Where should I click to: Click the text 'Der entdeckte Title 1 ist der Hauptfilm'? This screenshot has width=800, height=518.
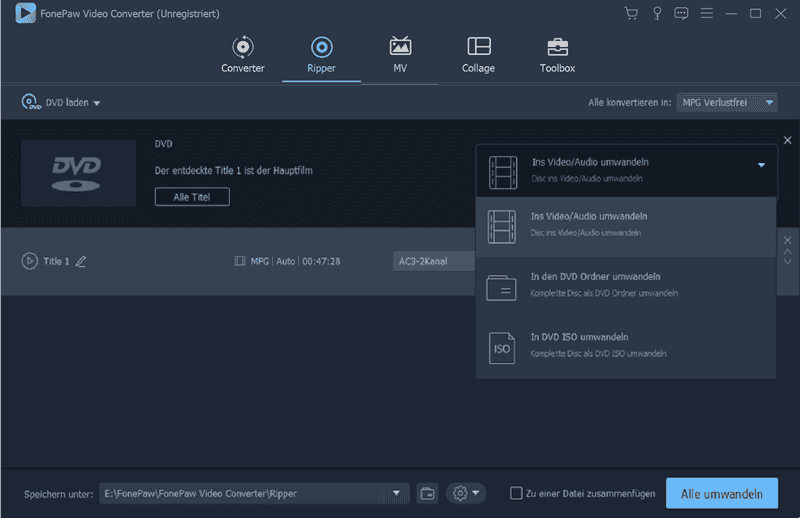click(234, 171)
